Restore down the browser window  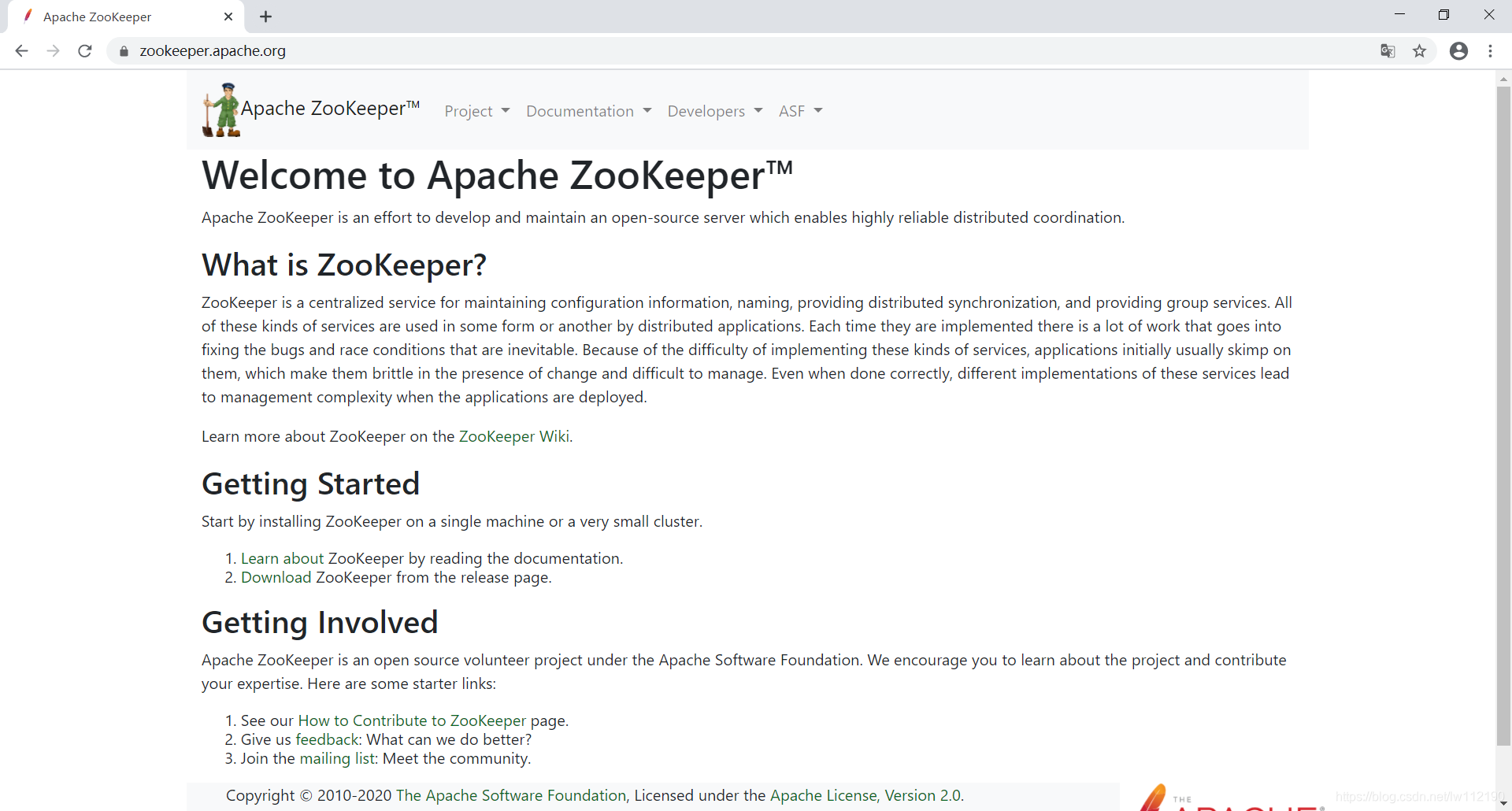[1443, 14]
